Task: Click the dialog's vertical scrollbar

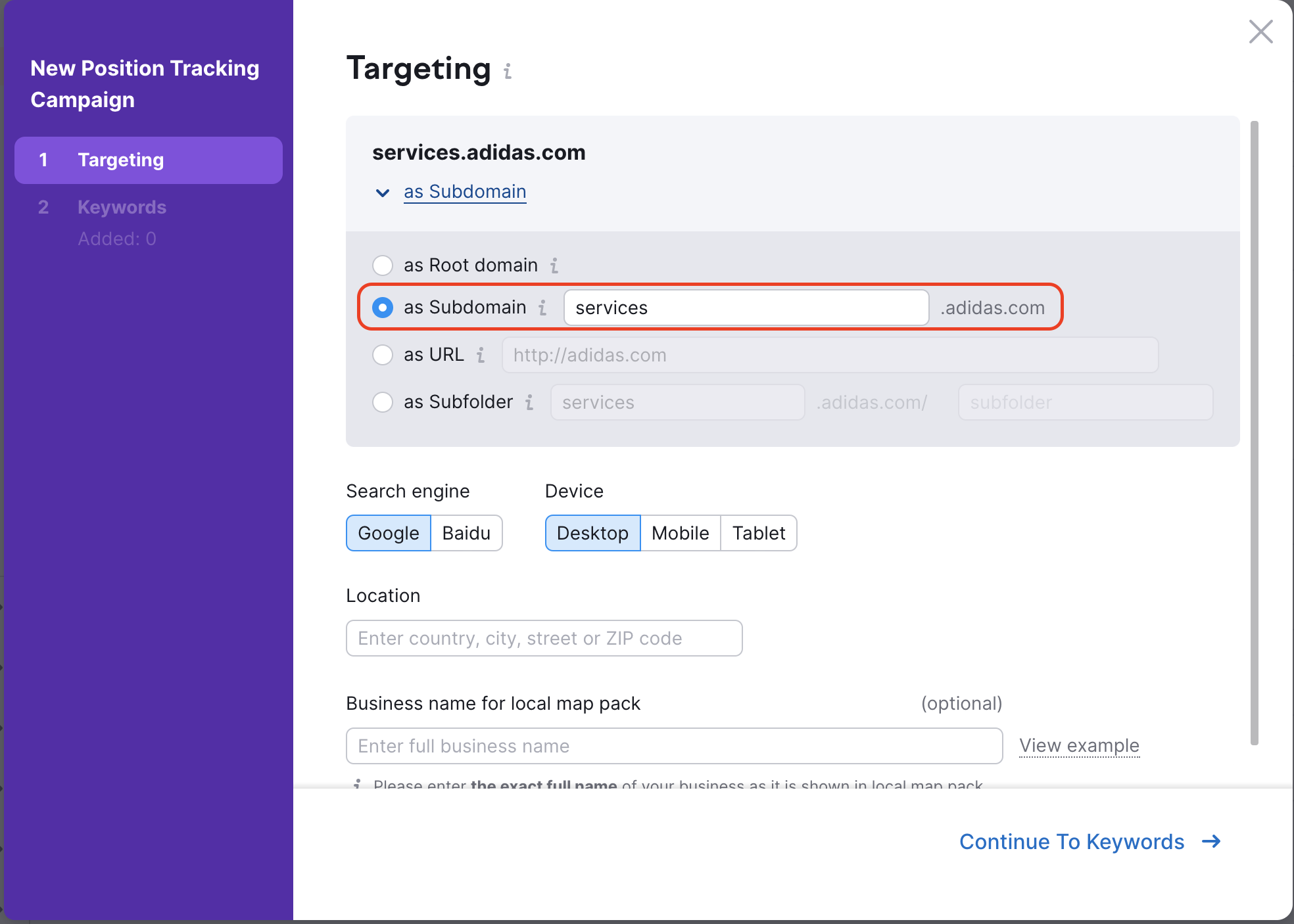Action: tap(1255, 432)
